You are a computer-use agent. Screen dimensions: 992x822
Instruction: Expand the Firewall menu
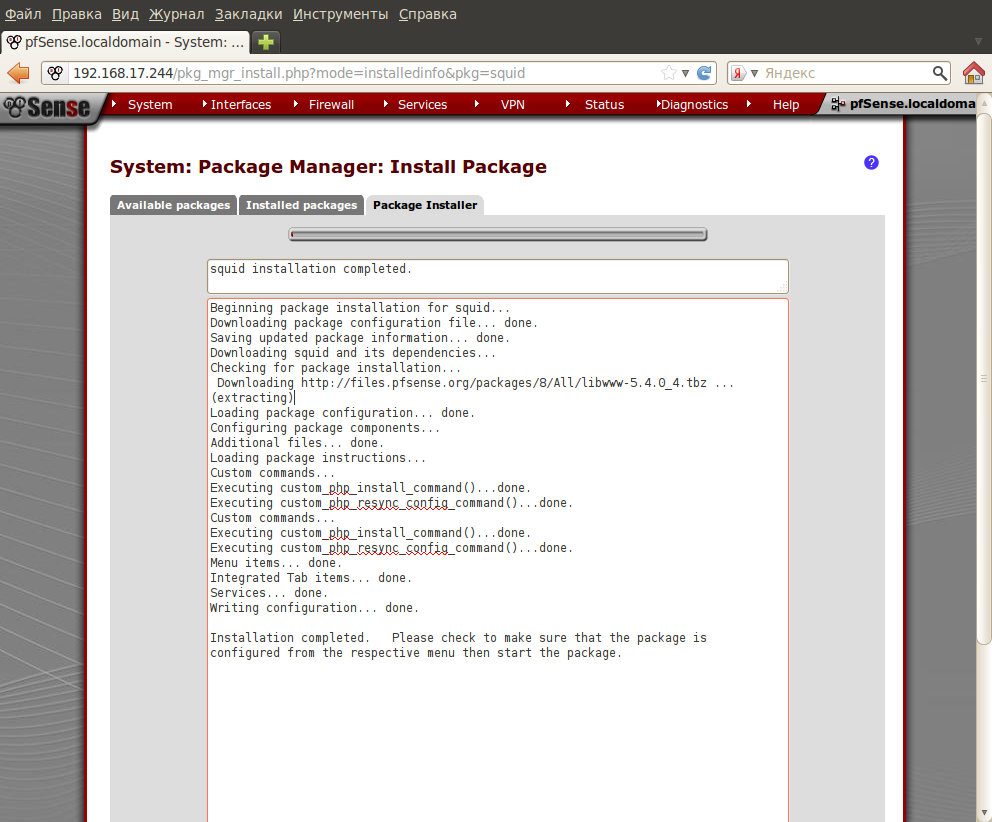pyautogui.click(x=331, y=104)
